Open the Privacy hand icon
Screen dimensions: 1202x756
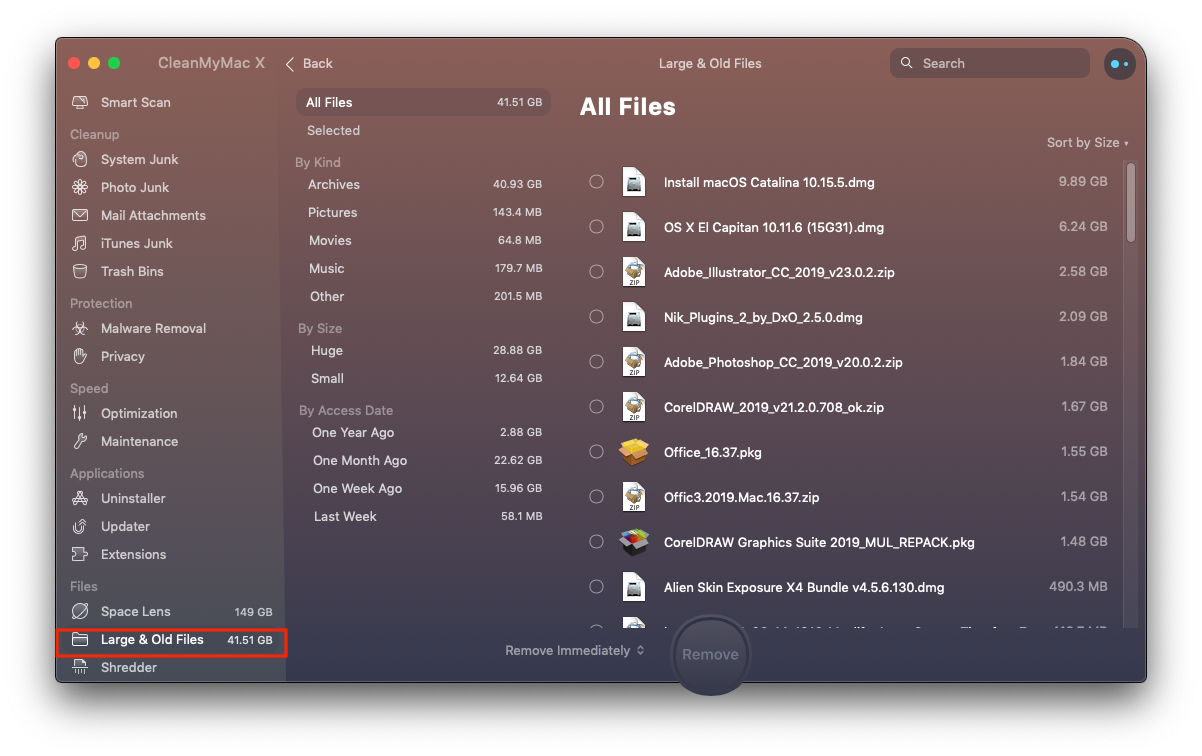tap(80, 357)
